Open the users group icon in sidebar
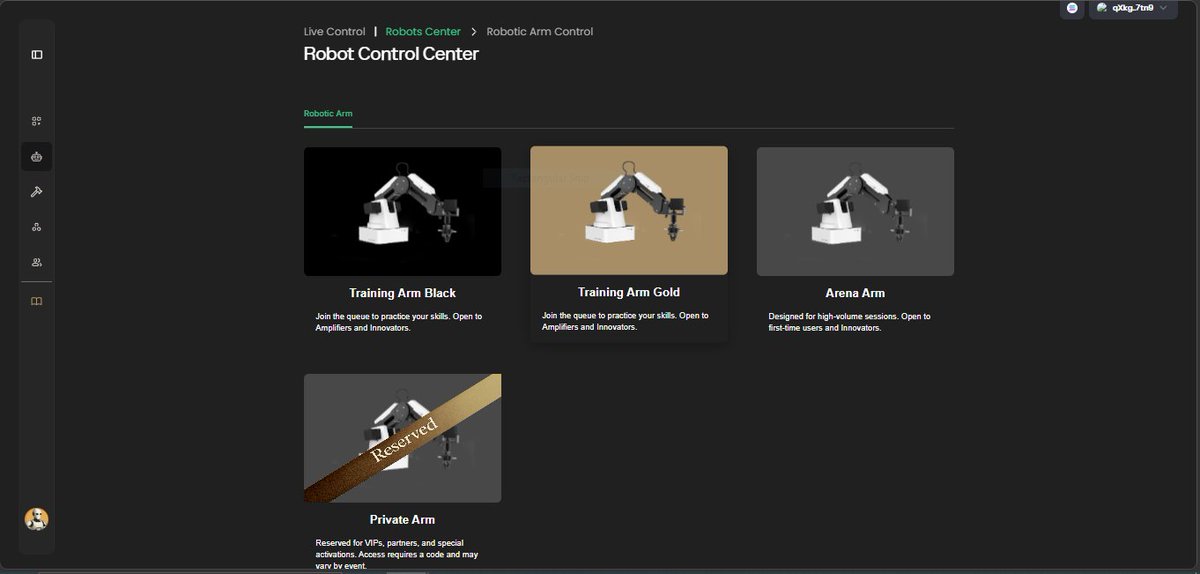This screenshot has width=1200, height=574. (x=37, y=262)
